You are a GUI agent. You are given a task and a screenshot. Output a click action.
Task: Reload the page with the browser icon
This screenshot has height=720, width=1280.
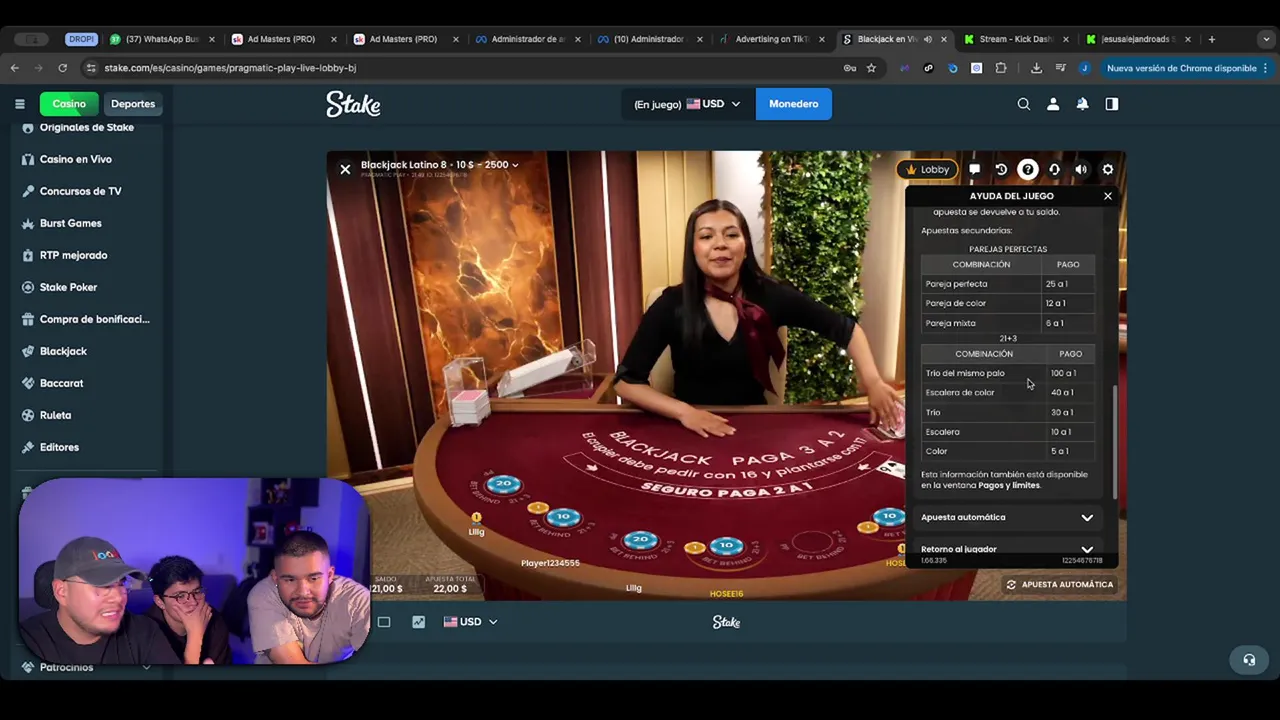pos(62,68)
